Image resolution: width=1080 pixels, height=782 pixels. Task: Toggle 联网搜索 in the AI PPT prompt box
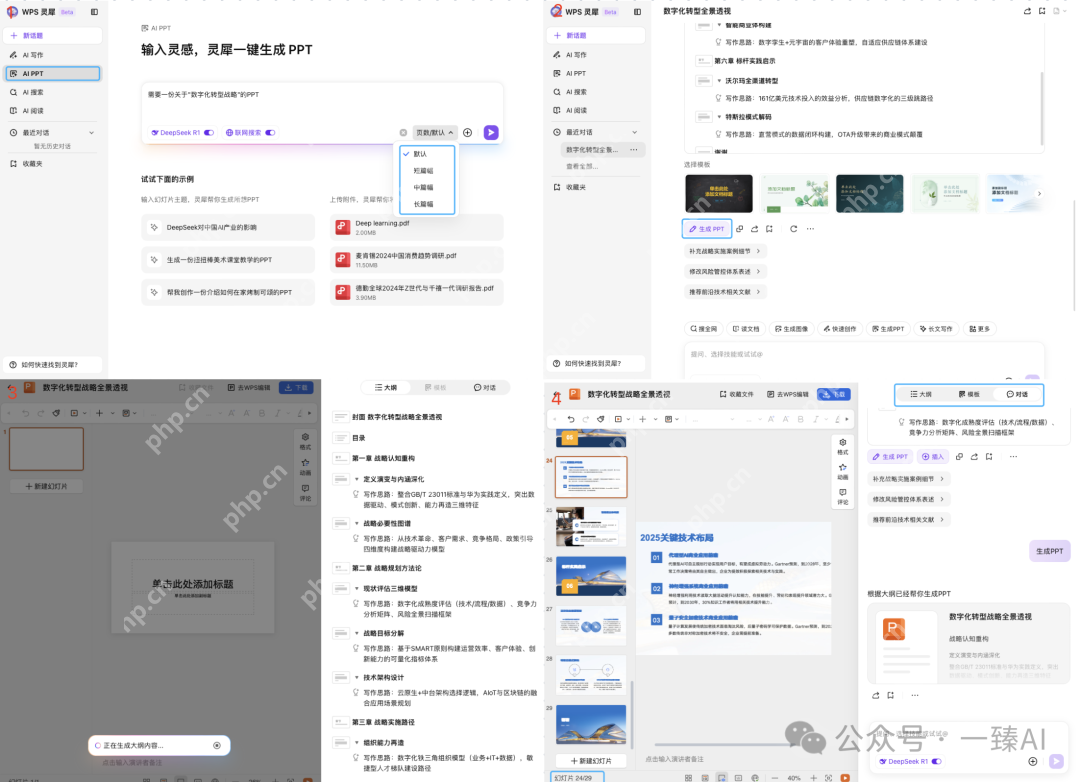click(270, 132)
